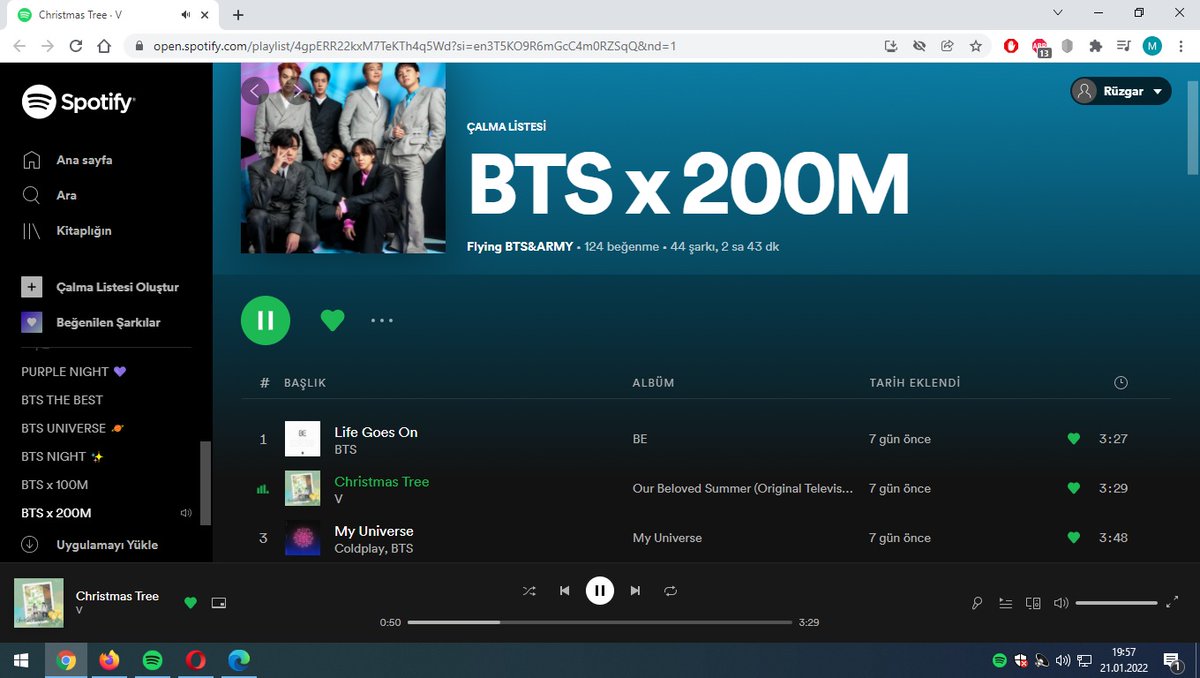Open connect to a device icon
Screen dimensions: 1200x678
click(1033, 603)
